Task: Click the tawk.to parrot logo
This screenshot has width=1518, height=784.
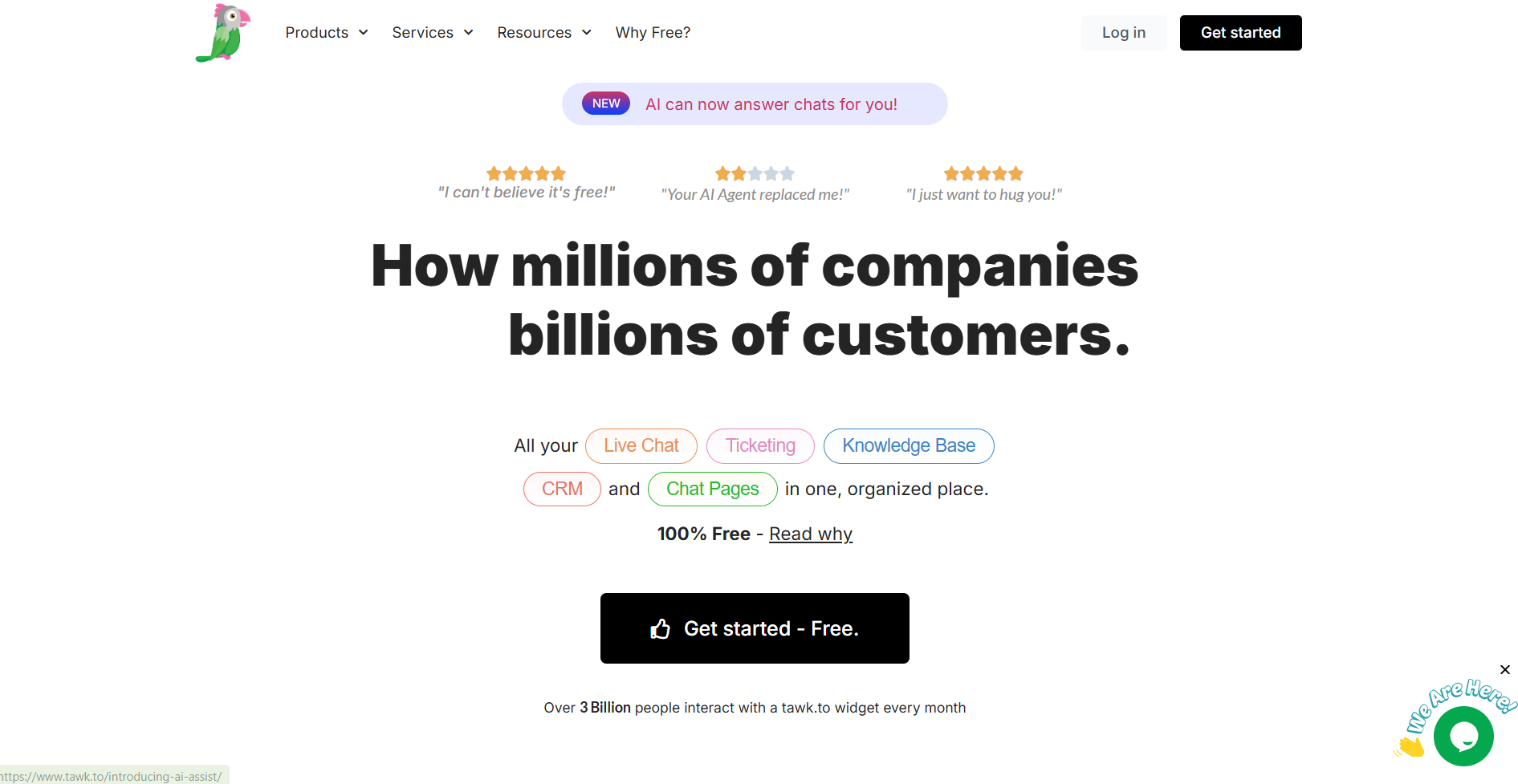Action: click(223, 33)
